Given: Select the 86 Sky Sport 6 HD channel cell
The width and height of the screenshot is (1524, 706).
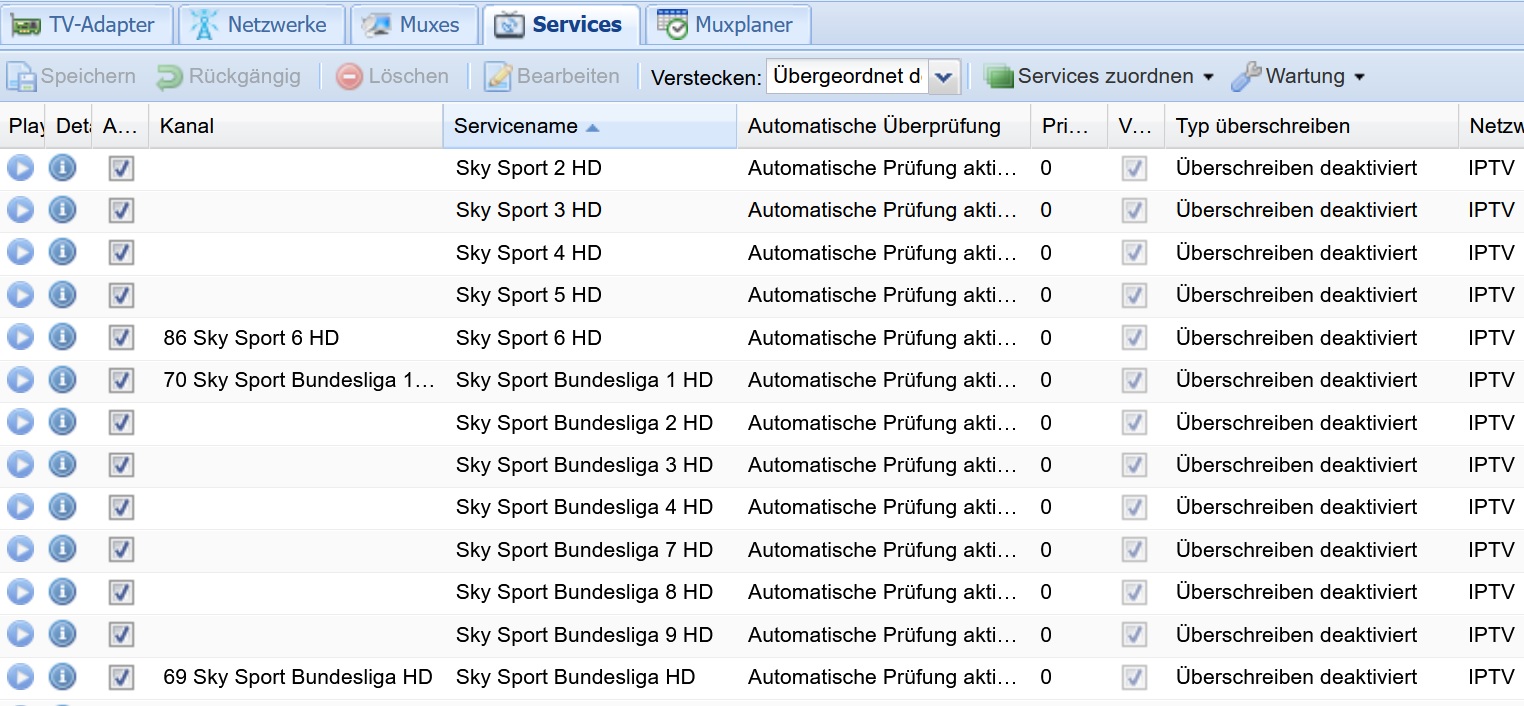Looking at the screenshot, I should coord(296,338).
